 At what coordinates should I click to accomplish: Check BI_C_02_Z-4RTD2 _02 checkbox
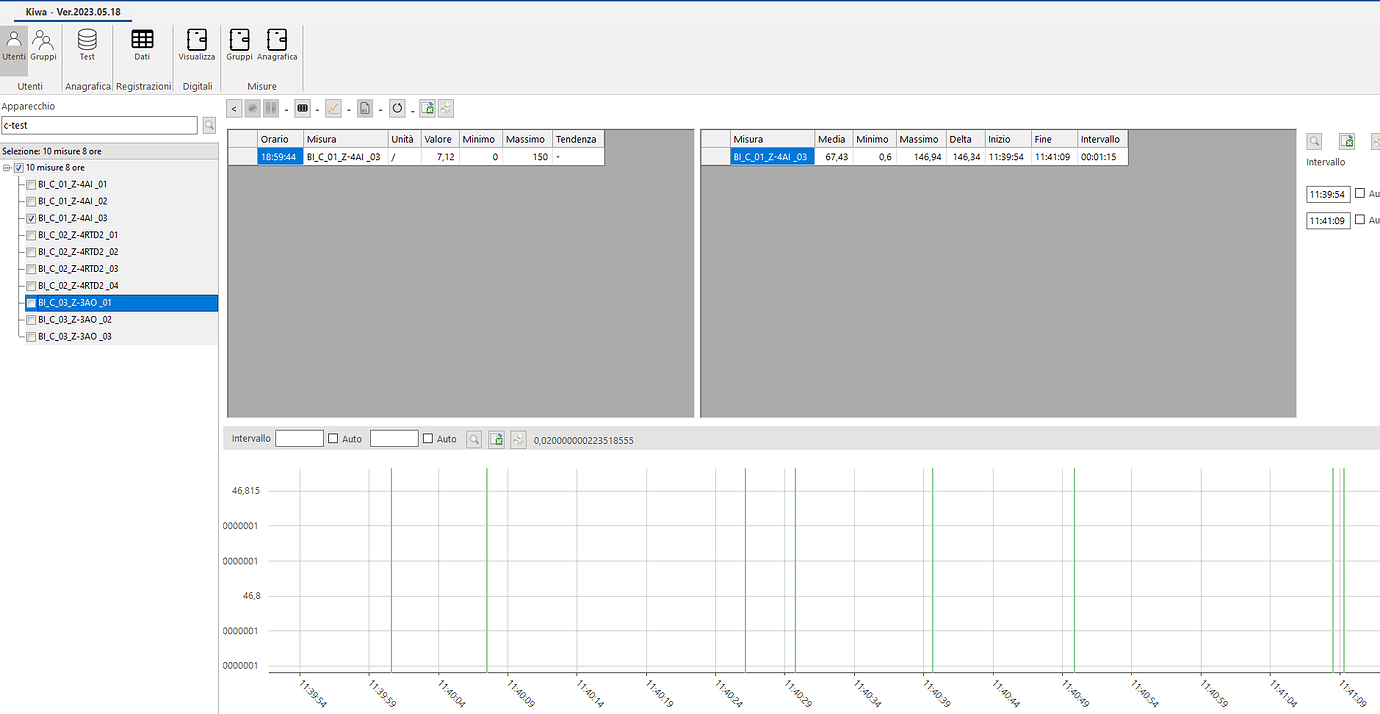tap(31, 252)
